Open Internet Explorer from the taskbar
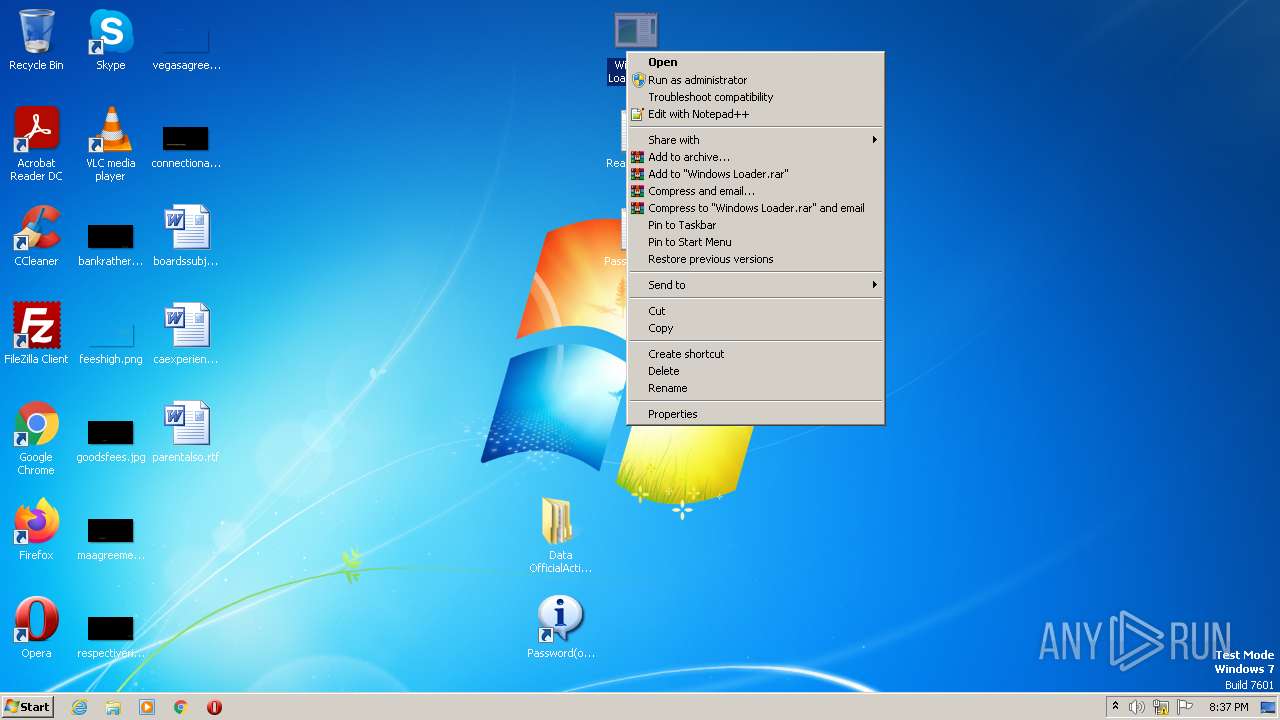This screenshot has height=720, width=1280. [x=79, y=707]
